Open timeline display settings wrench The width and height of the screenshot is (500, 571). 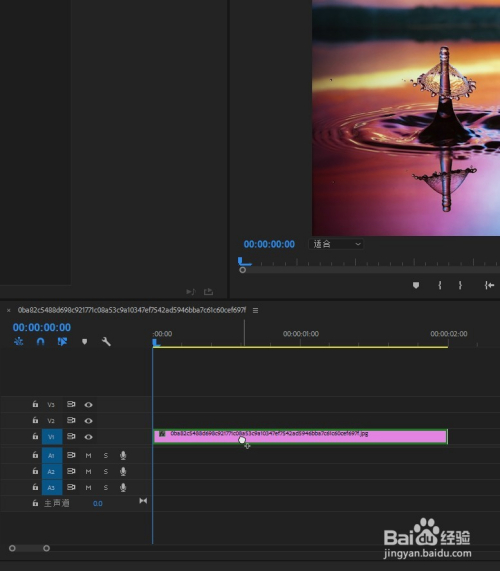tap(106, 342)
